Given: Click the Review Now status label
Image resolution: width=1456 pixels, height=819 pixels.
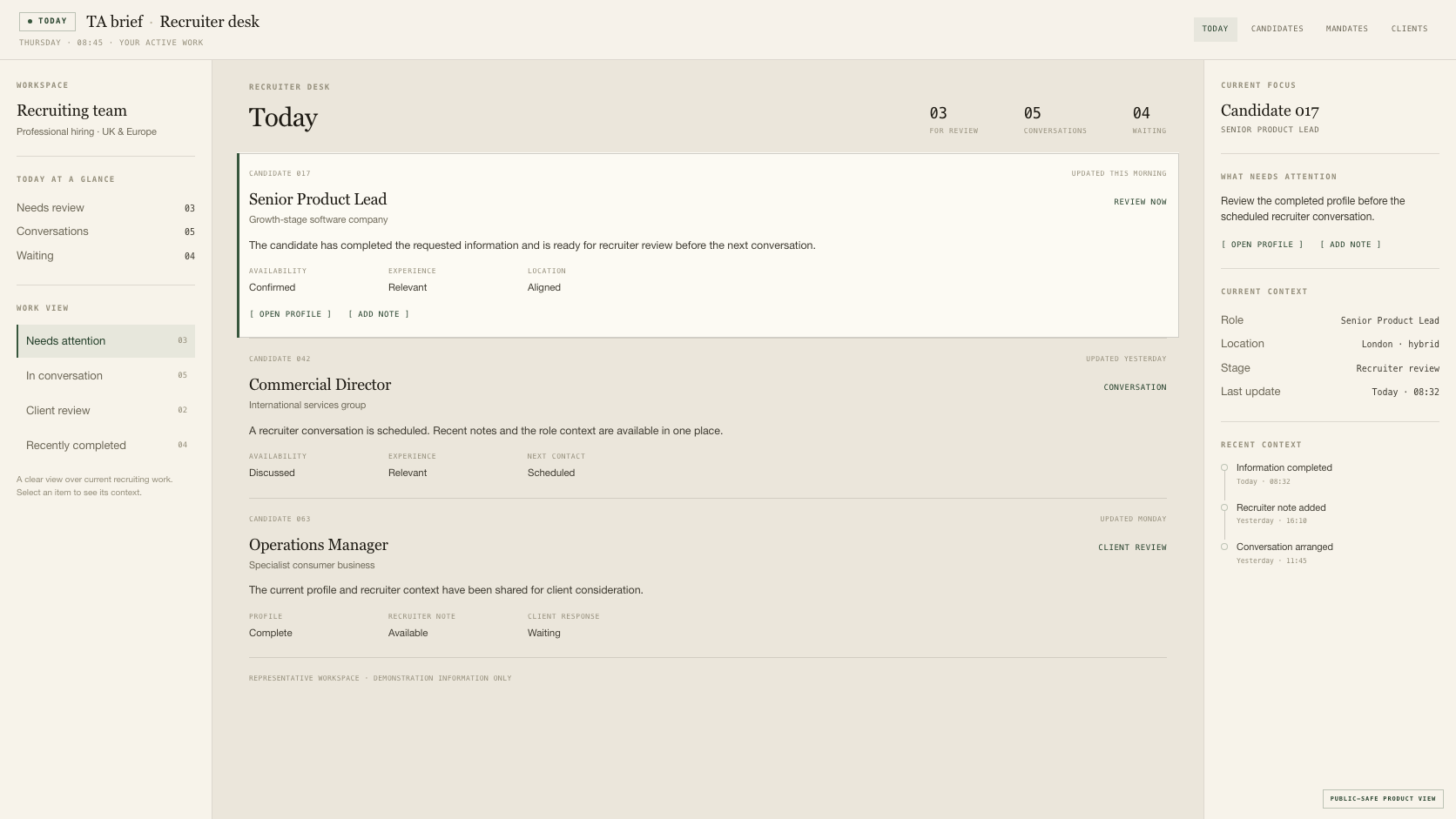Looking at the screenshot, I should tap(1140, 202).
